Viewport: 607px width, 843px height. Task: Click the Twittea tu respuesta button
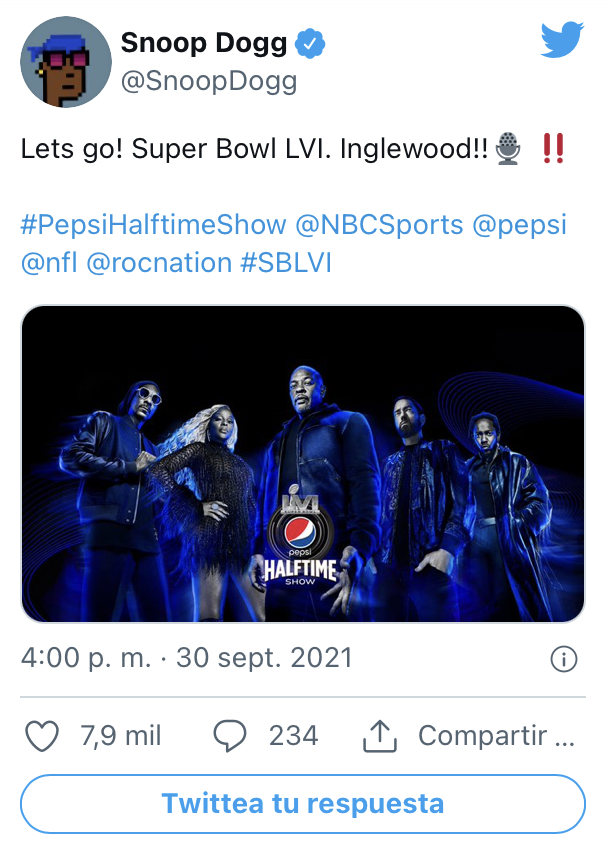(303, 804)
